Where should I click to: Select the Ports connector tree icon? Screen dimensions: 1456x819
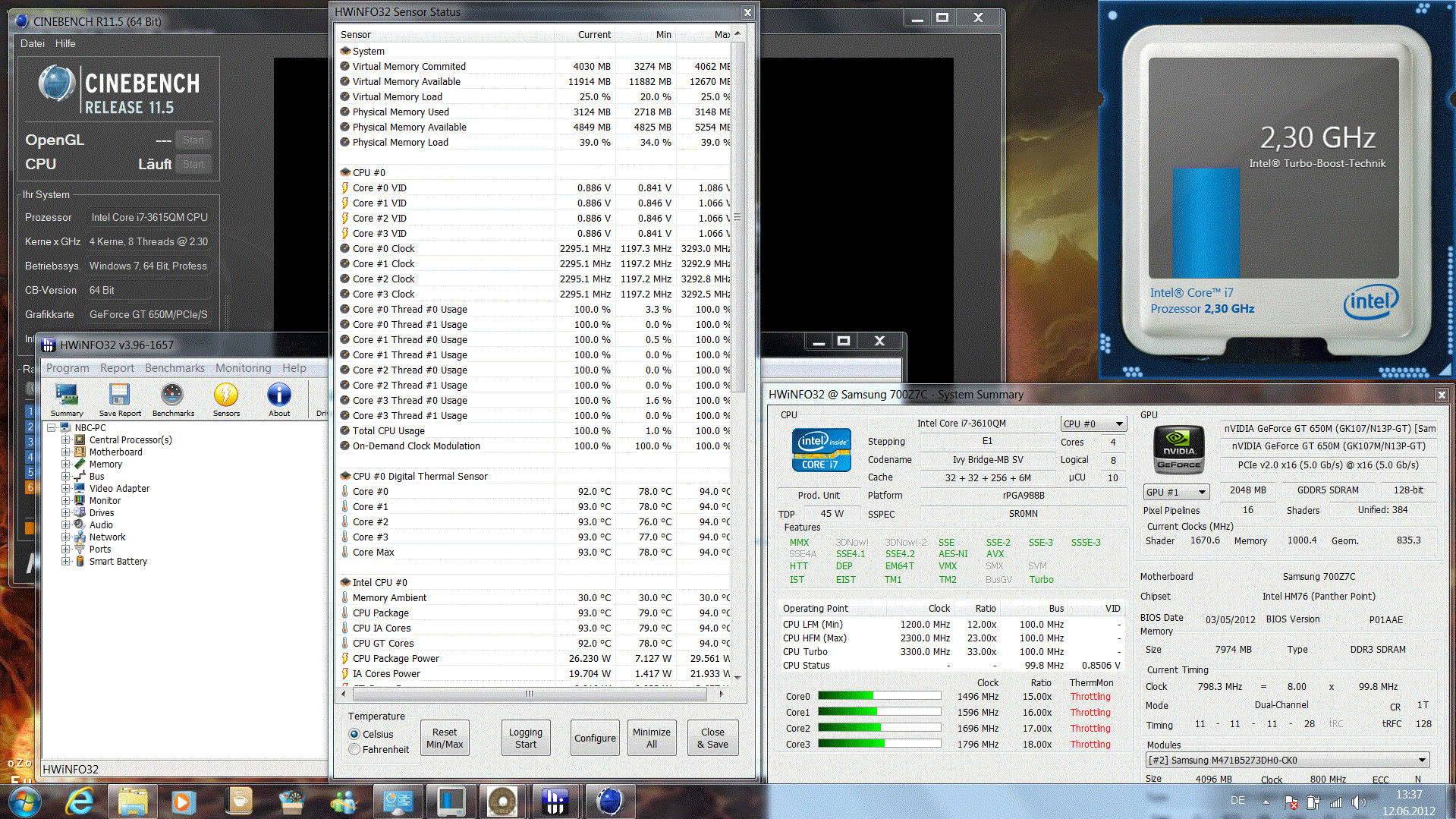pyautogui.click(x=79, y=549)
